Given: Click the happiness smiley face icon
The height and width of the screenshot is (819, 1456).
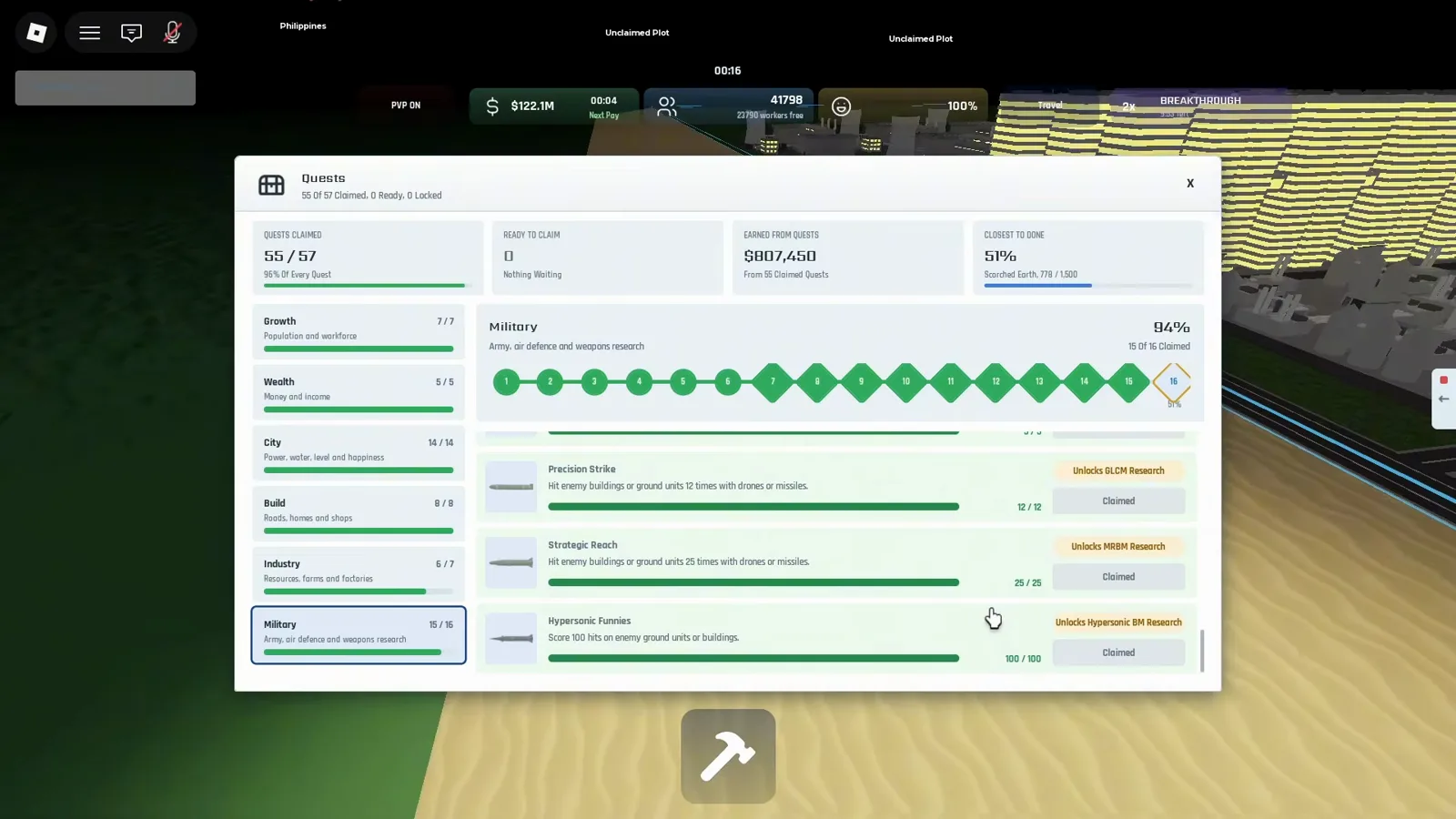Looking at the screenshot, I should coord(841,106).
